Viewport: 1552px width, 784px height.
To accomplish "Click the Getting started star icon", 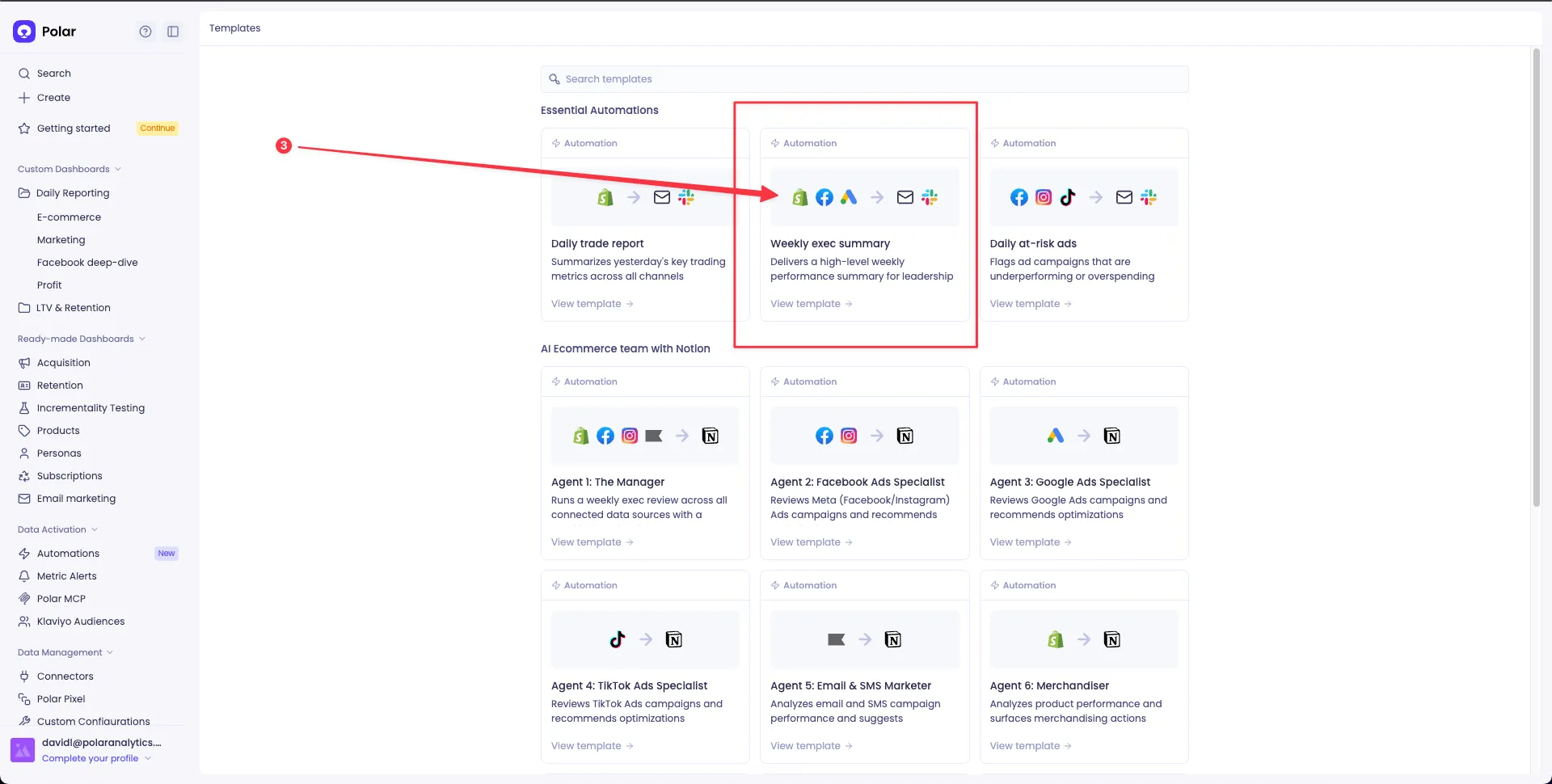I will 24,129.
